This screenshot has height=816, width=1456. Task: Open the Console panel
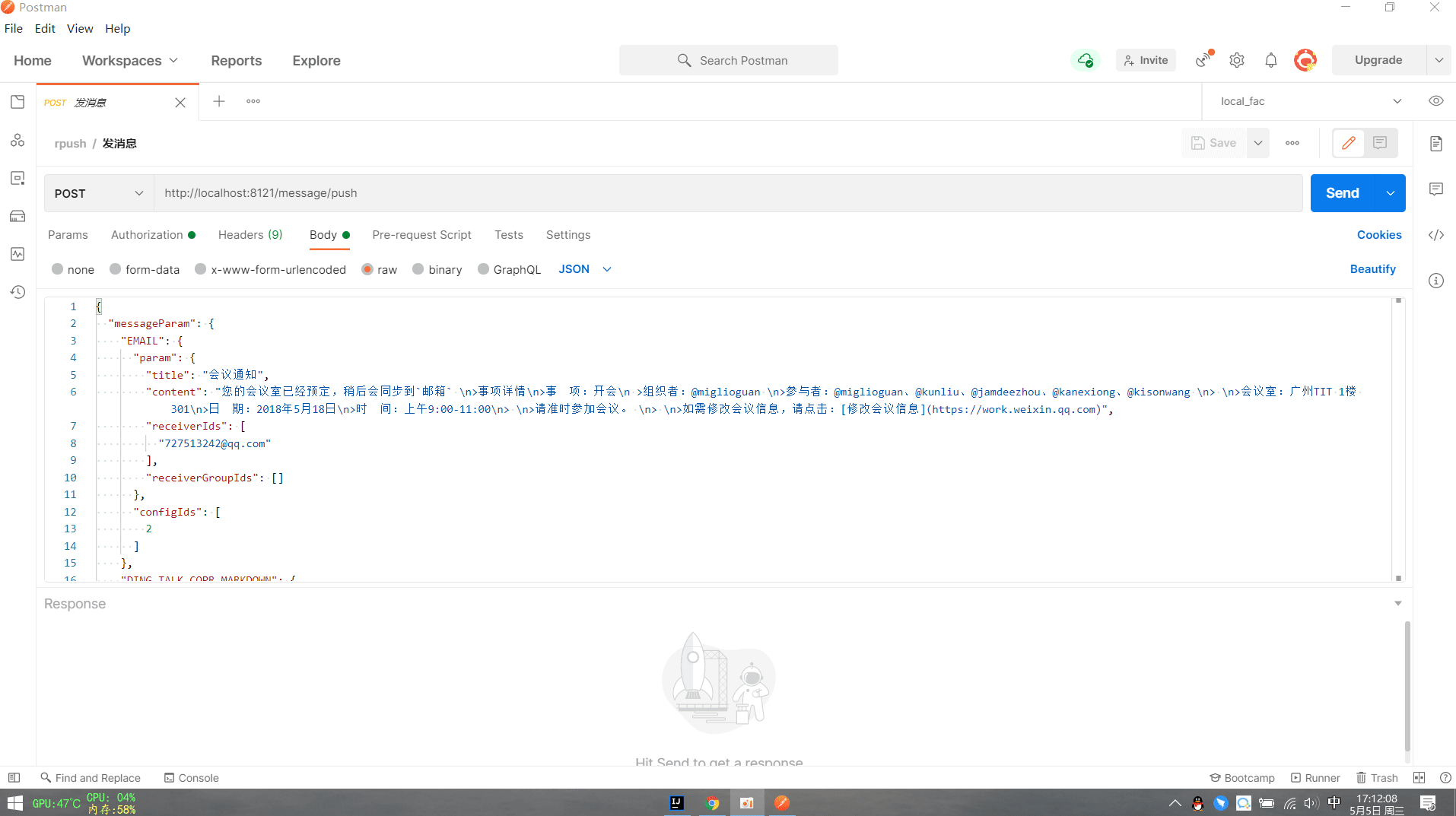point(192,778)
